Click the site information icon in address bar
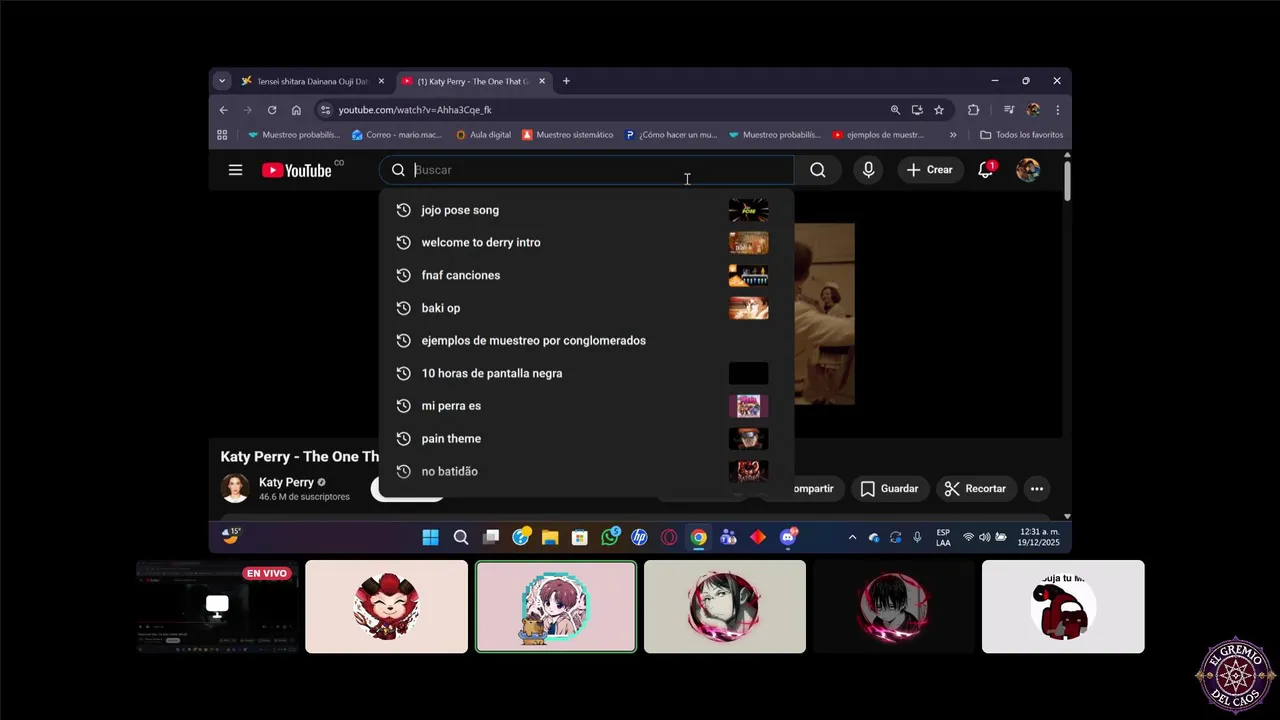The width and height of the screenshot is (1280, 720). [324, 110]
